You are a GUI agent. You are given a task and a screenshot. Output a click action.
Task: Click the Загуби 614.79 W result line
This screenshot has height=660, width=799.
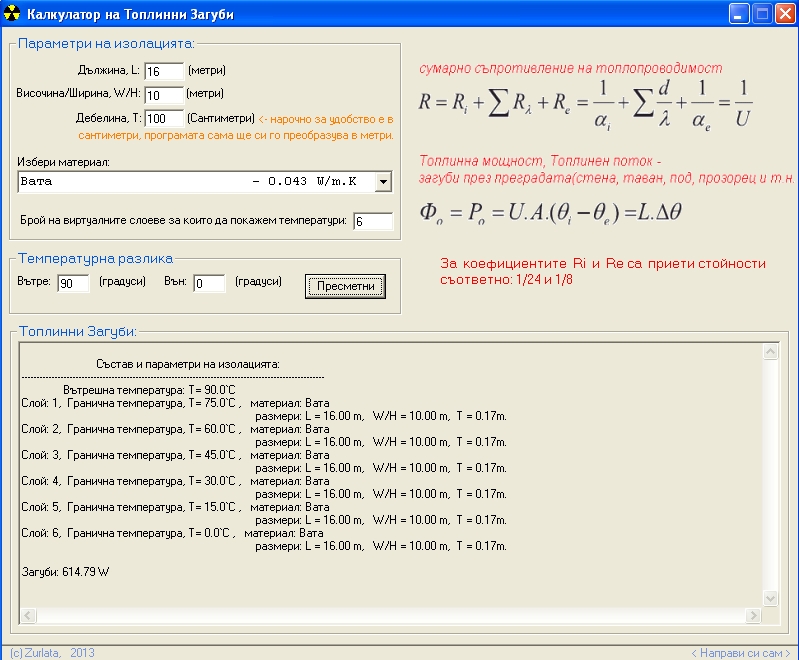click(x=65, y=573)
